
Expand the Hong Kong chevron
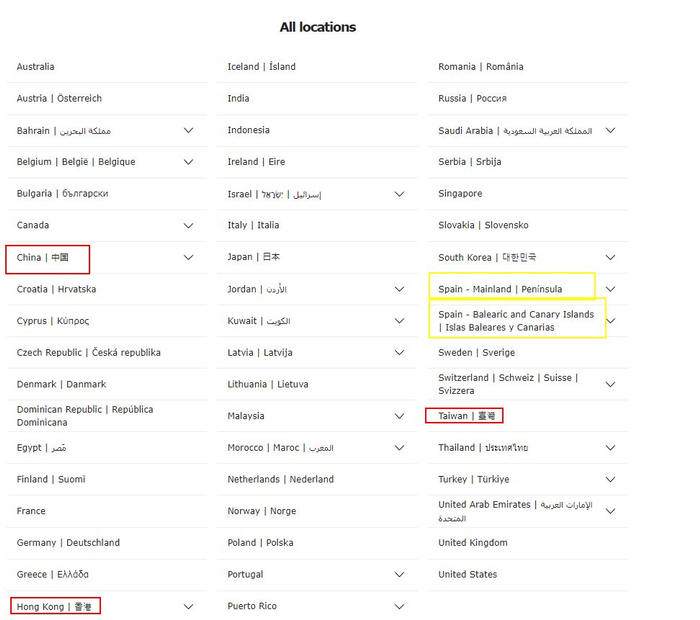[x=188, y=606]
